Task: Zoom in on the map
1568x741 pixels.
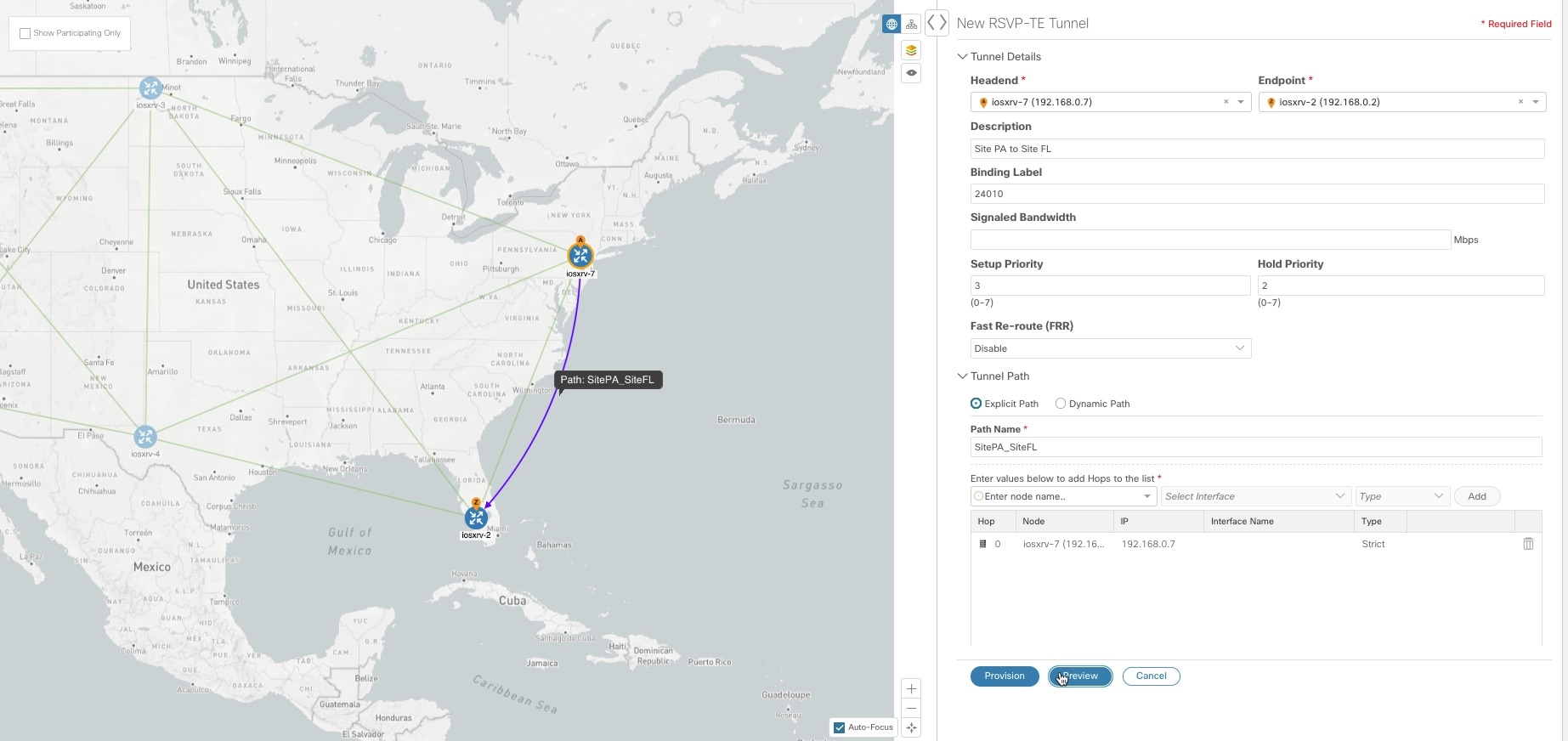Action: pyautogui.click(x=911, y=688)
